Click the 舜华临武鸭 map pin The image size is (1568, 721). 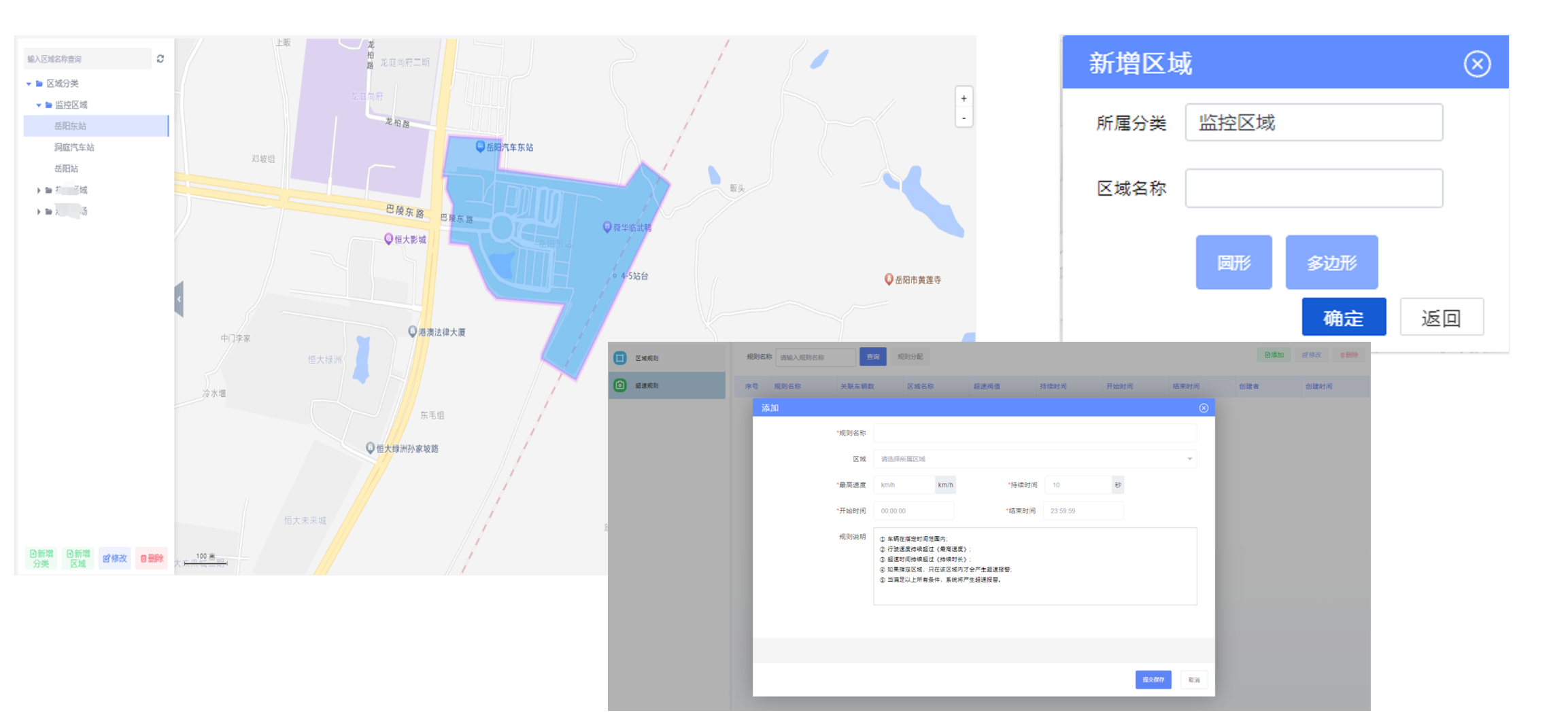pyautogui.click(x=607, y=227)
